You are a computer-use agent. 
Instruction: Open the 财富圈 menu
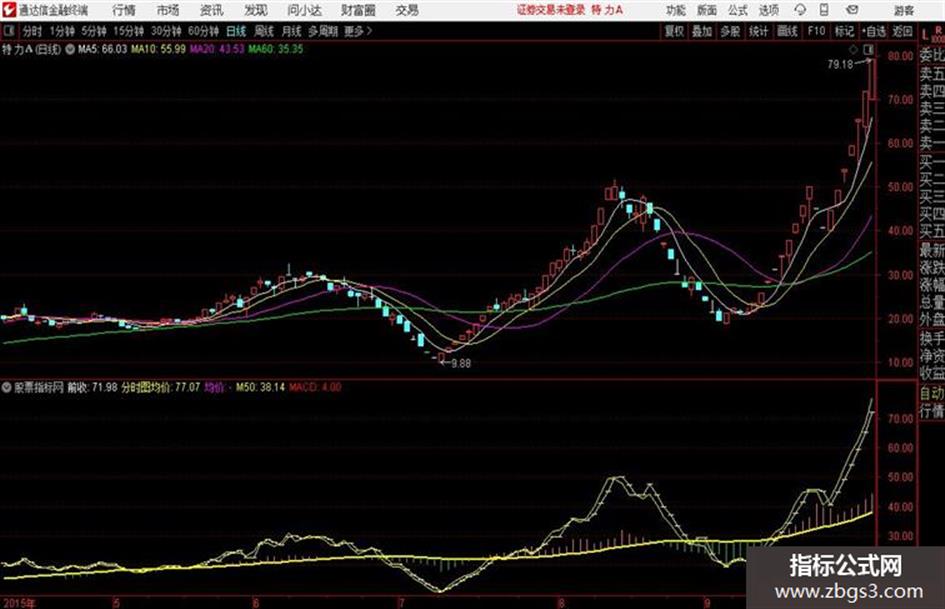point(358,10)
